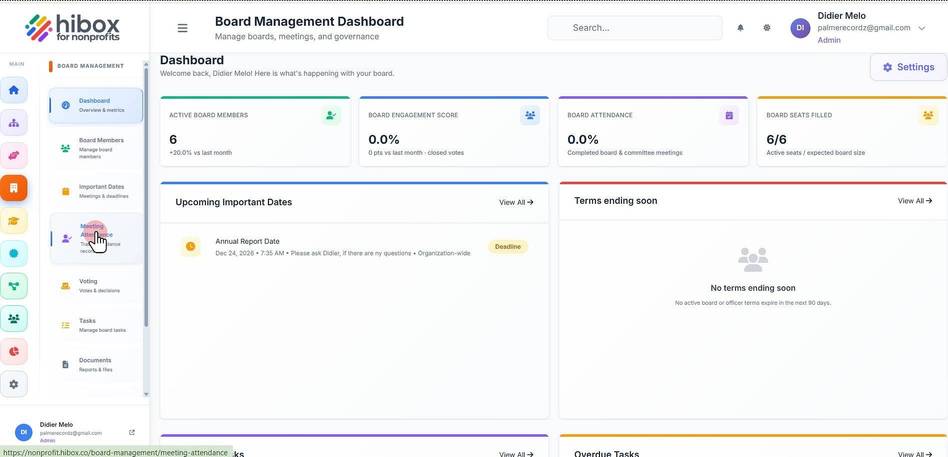The width and height of the screenshot is (948, 457).
Task: Click the DI avatar in top bar
Action: tap(800, 28)
